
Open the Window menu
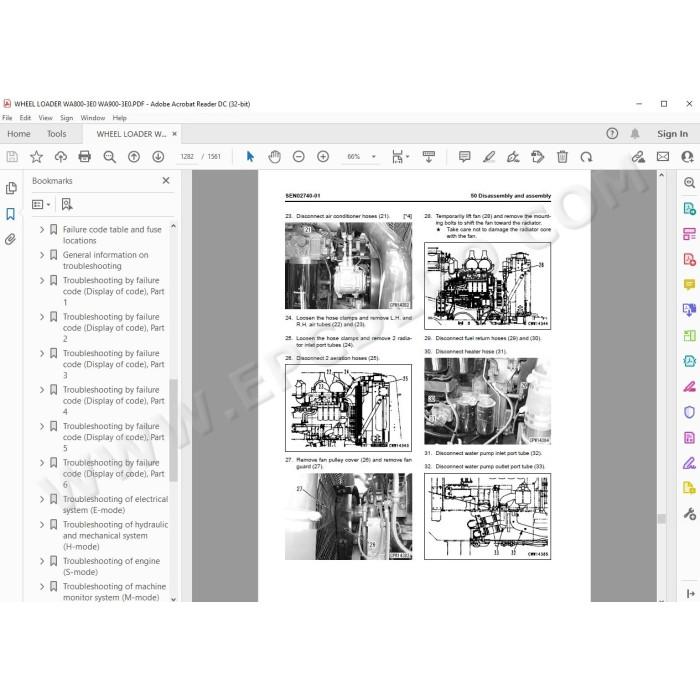point(92,118)
